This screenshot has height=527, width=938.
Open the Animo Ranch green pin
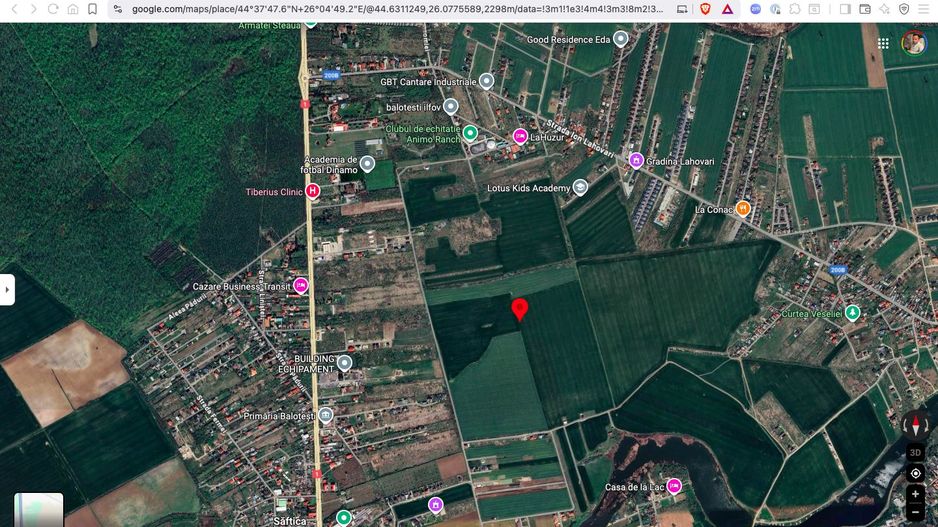click(470, 132)
